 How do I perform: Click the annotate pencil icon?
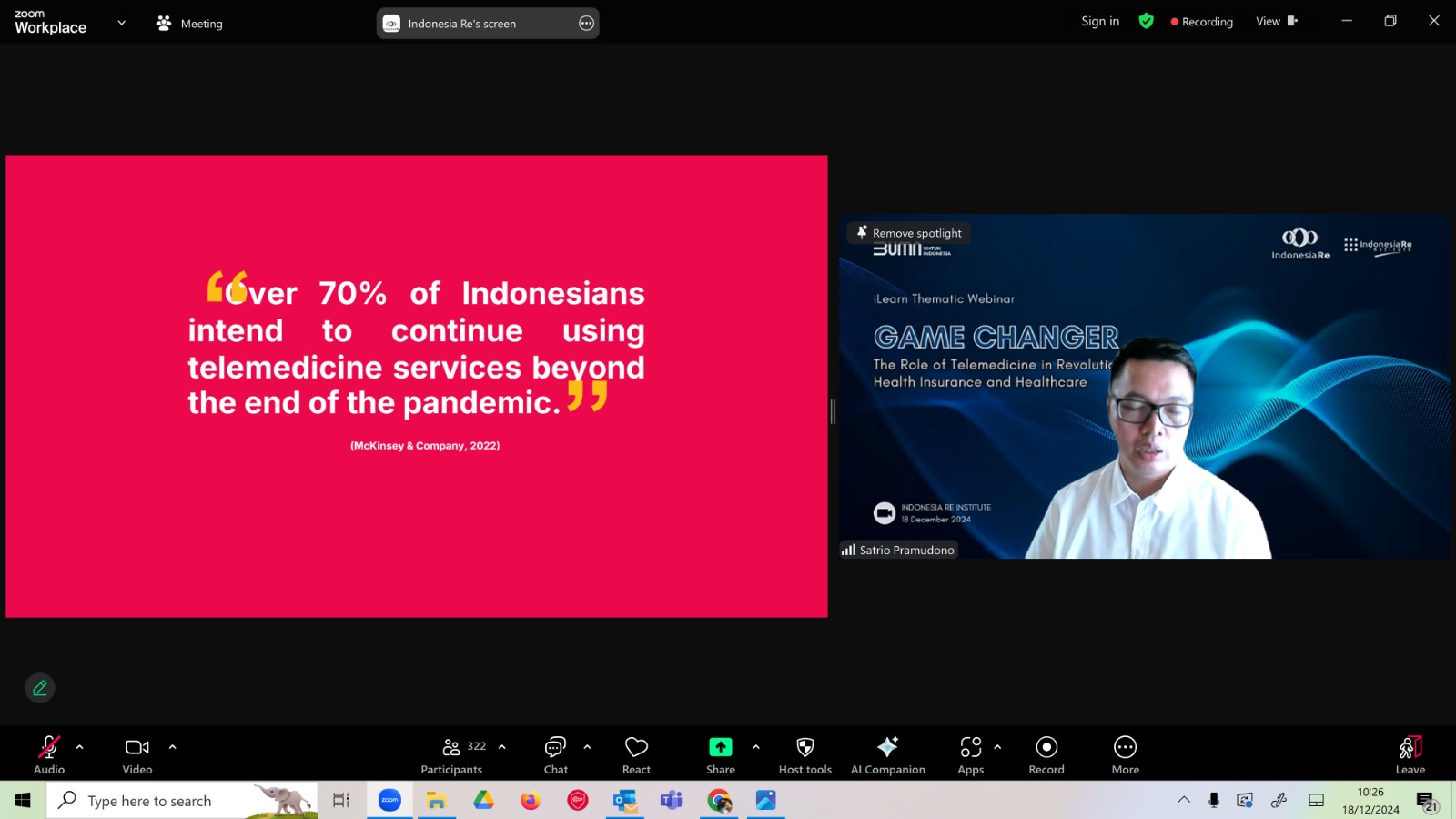[40, 688]
